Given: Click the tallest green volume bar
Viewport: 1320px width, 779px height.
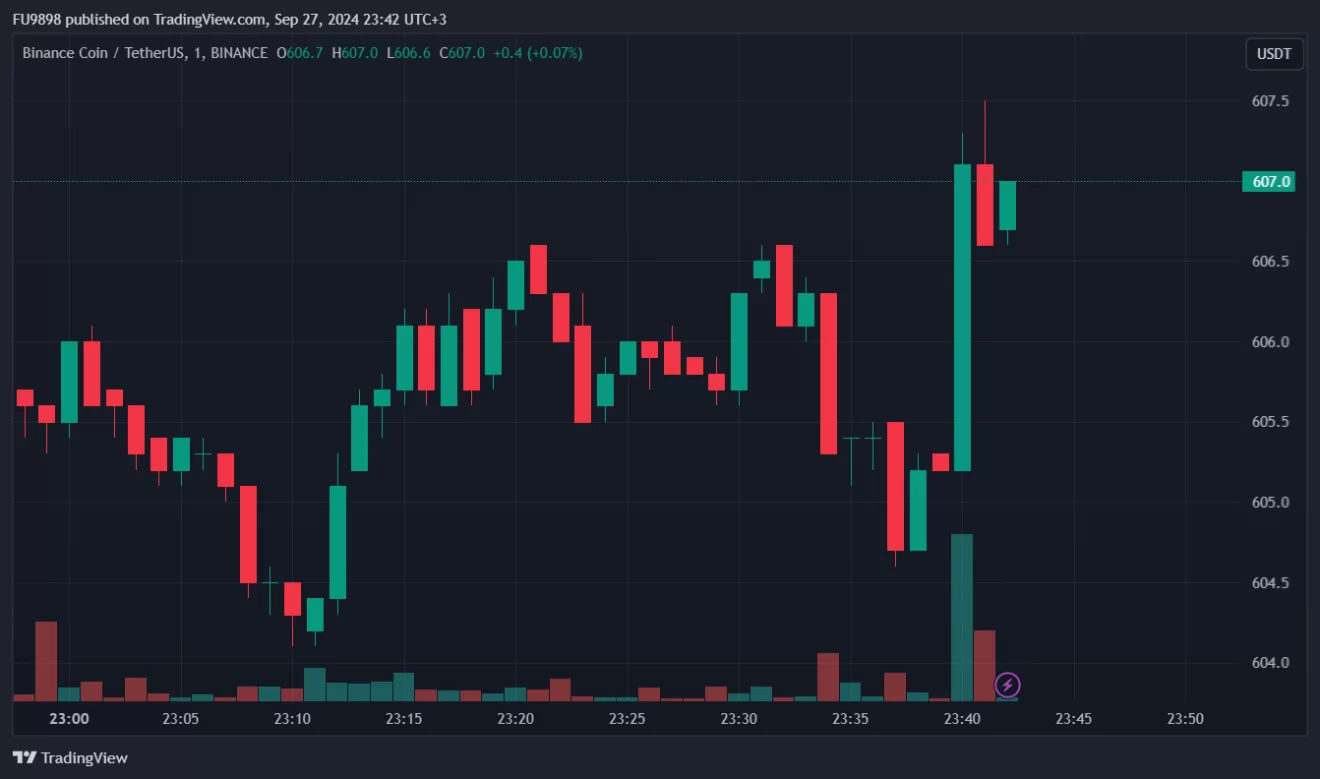Looking at the screenshot, I should (x=962, y=617).
